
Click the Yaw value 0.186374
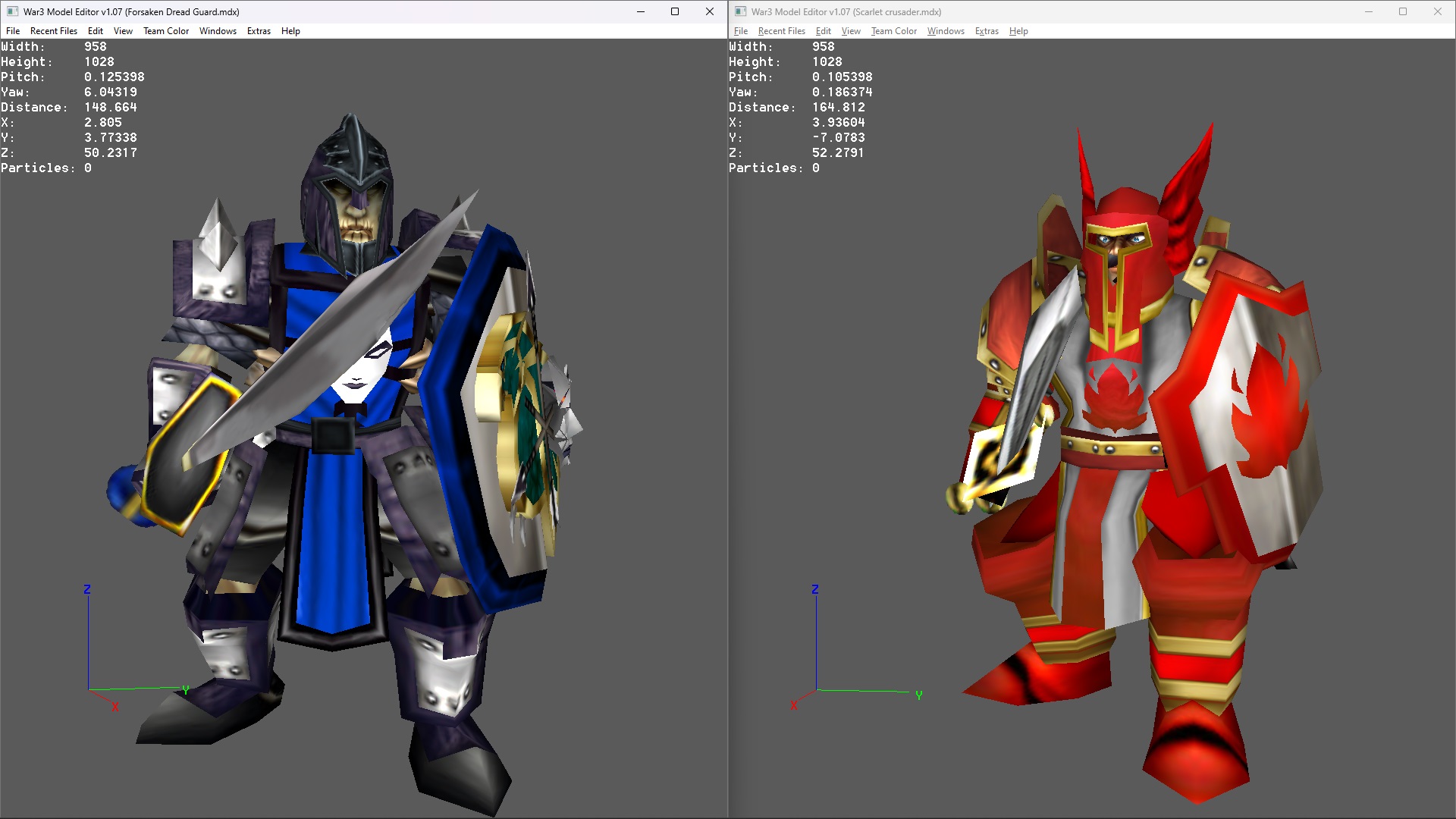(x=843, y=92)
